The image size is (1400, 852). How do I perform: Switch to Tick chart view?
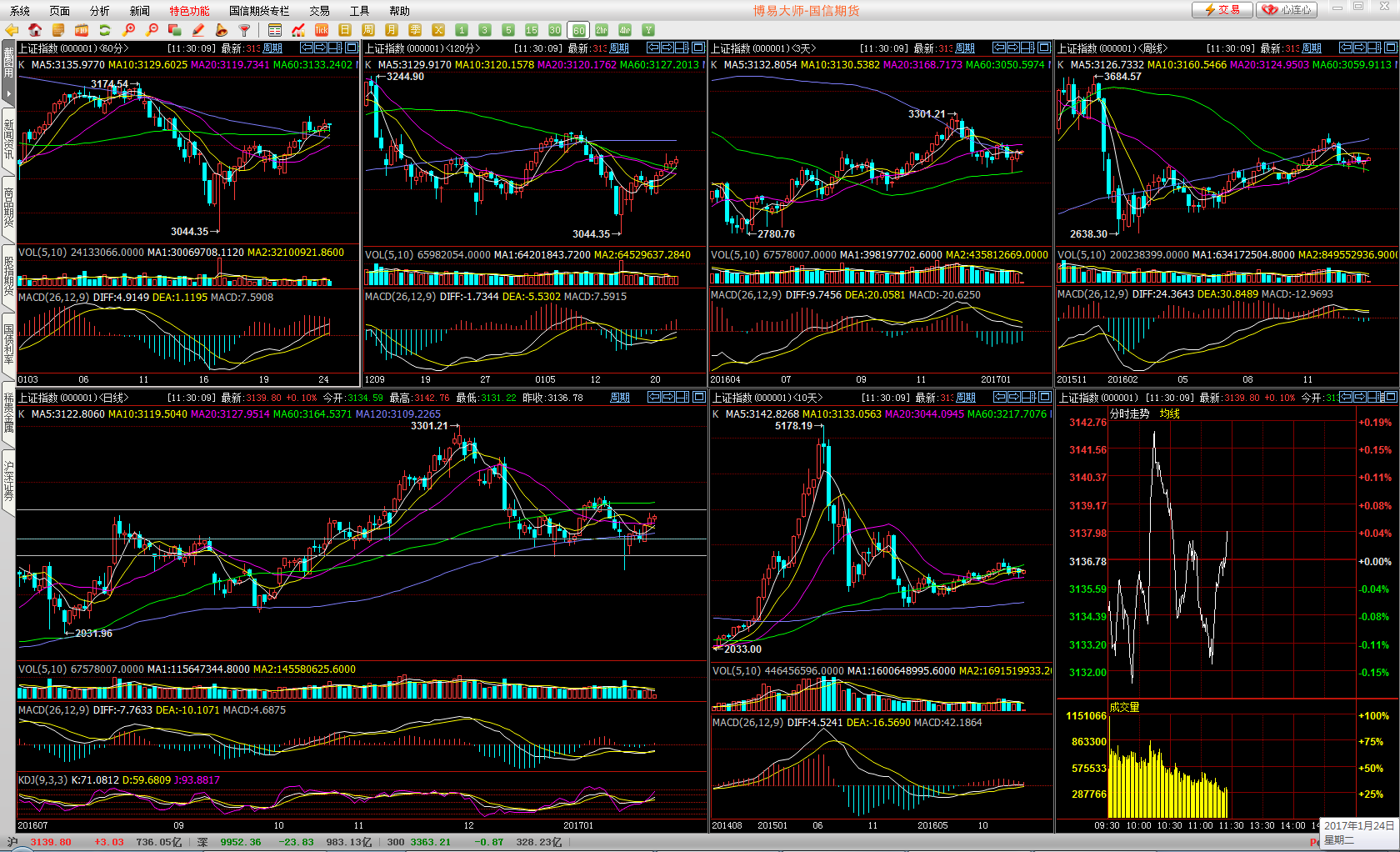322,30
